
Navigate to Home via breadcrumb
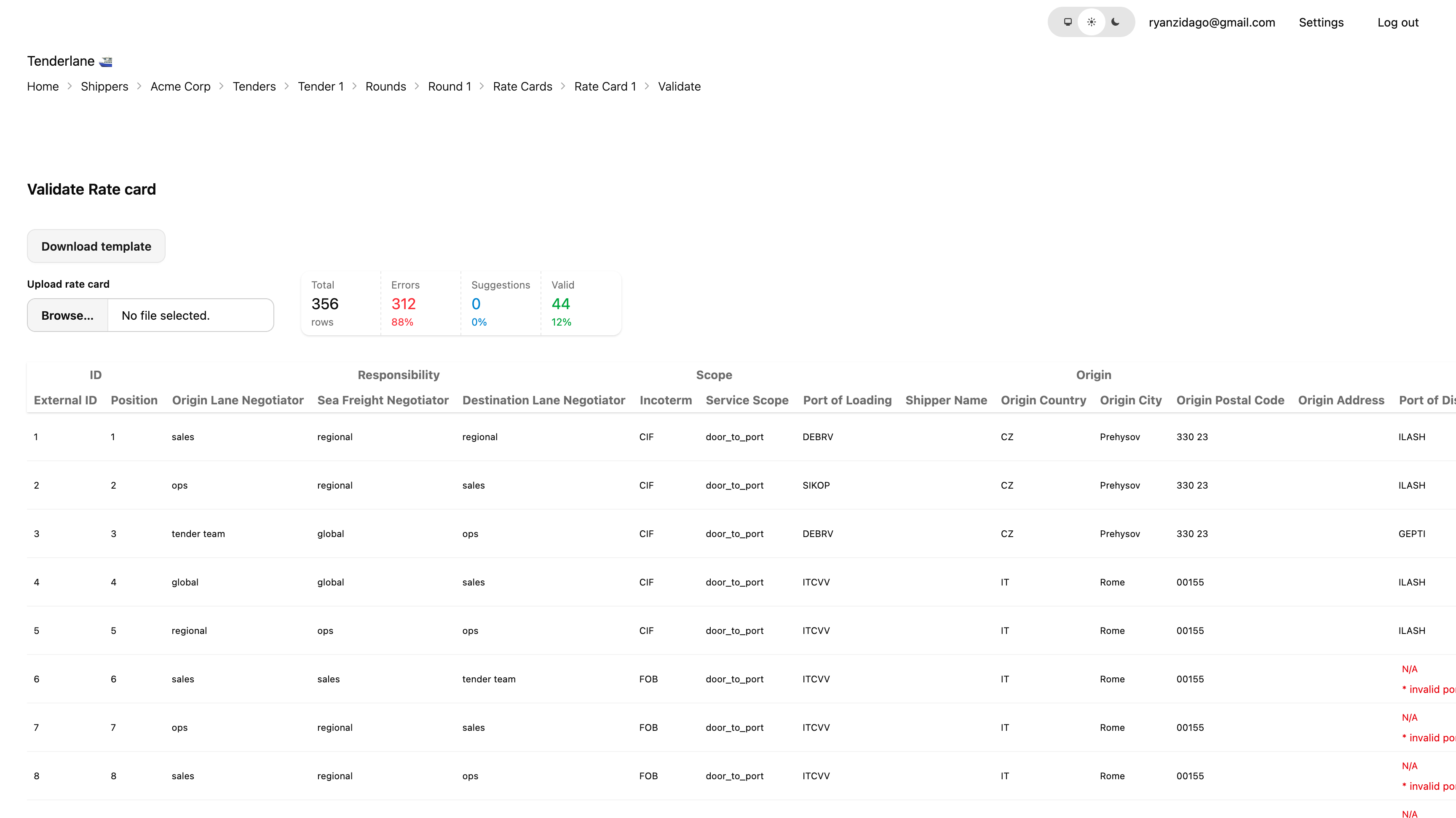coord(43,86)
